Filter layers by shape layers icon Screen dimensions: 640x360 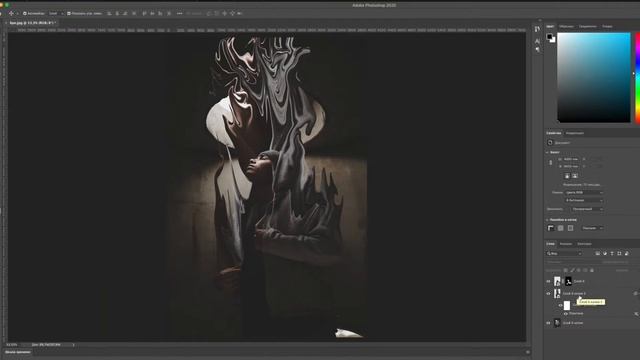pos(619,253)
